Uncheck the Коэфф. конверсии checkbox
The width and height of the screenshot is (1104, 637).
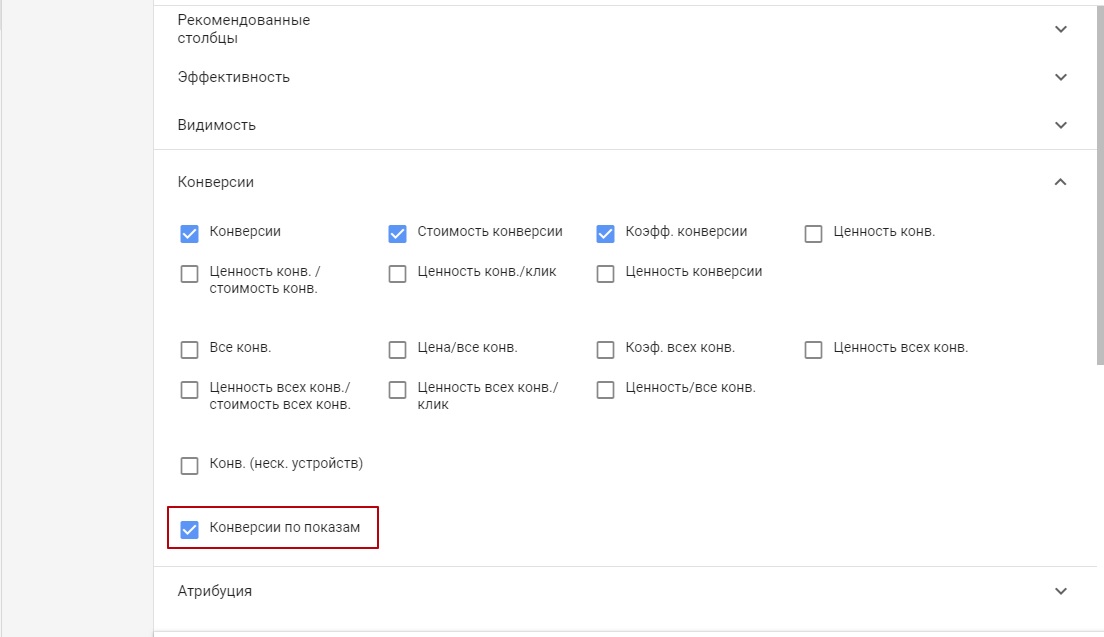click(x=606, y=234)
